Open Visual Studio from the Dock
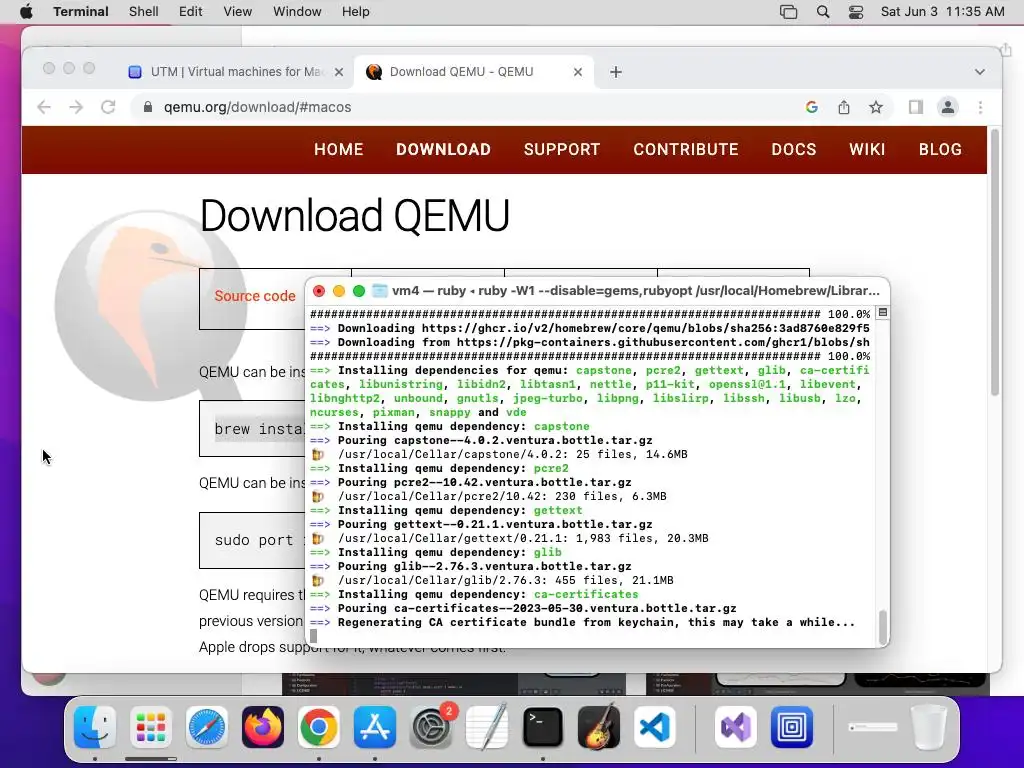 736,727
